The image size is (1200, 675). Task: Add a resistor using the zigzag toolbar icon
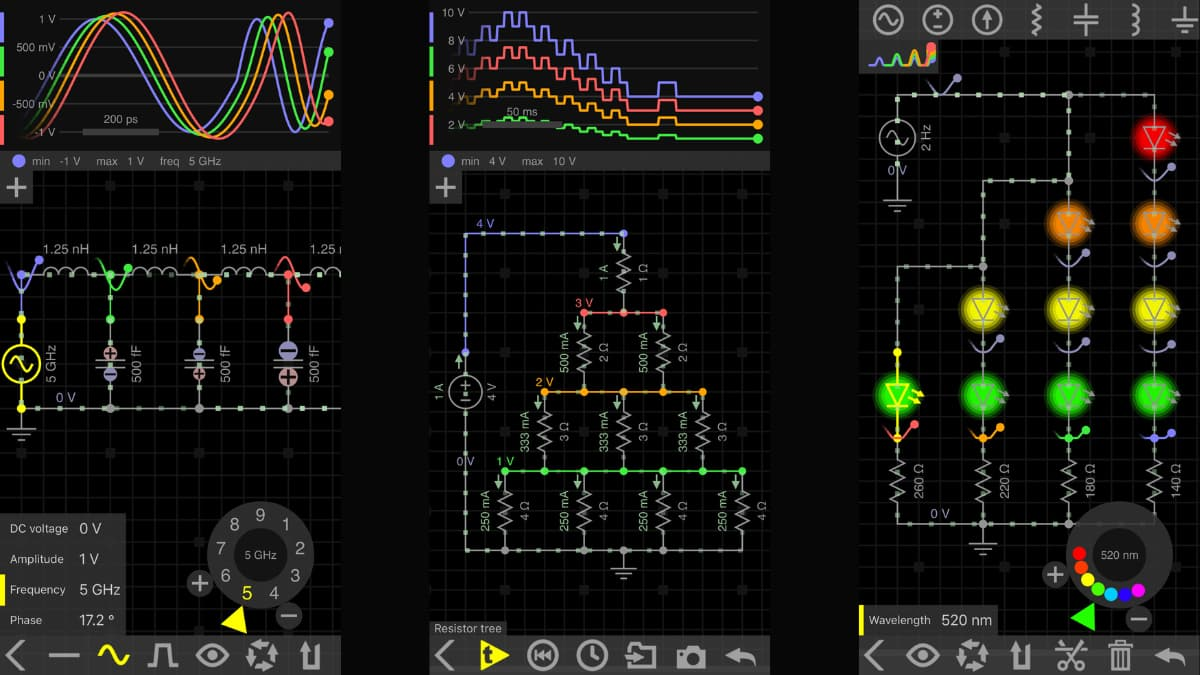(1036, 19)
